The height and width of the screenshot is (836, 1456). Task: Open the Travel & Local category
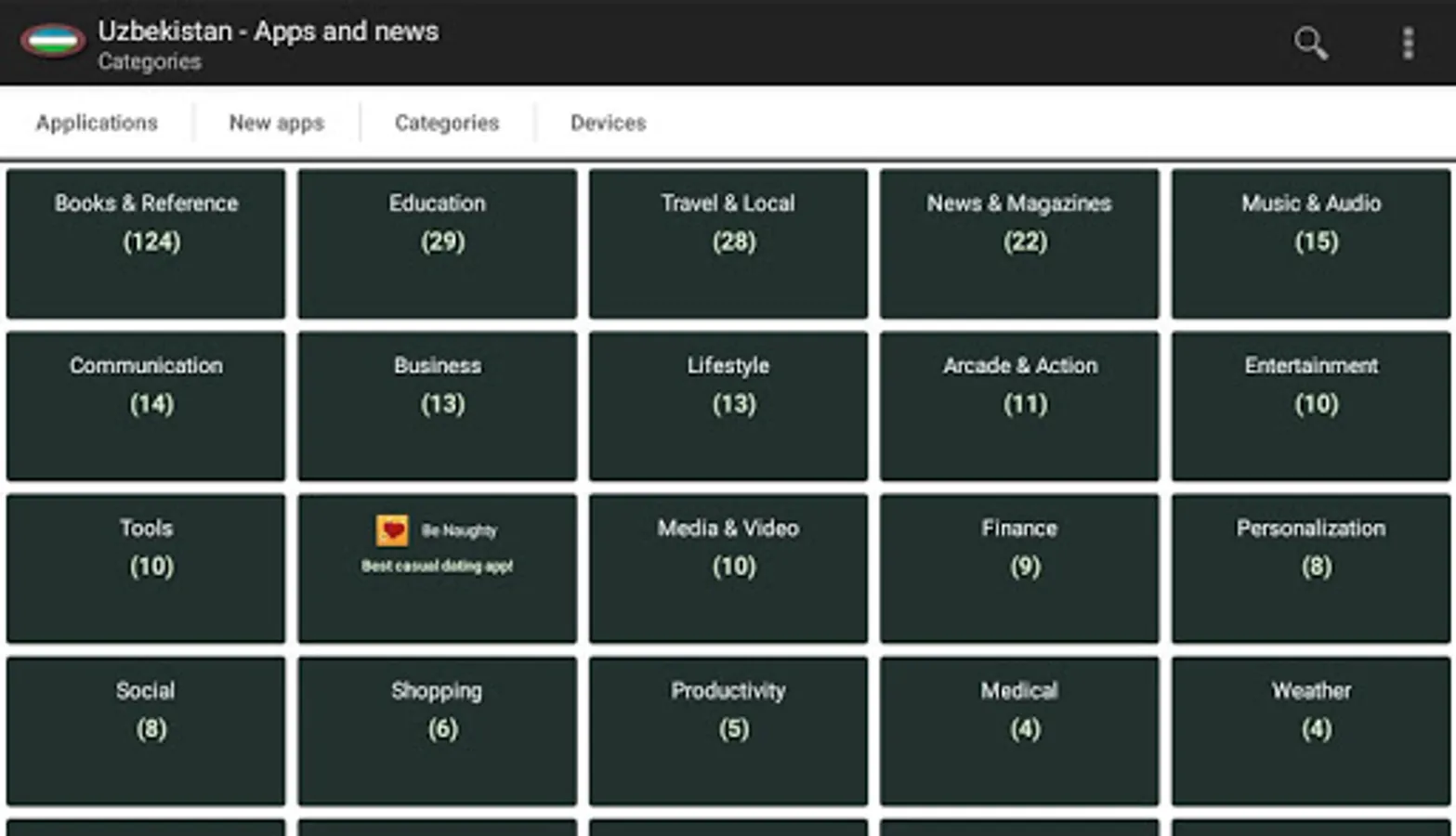click(x=728, y=243)
